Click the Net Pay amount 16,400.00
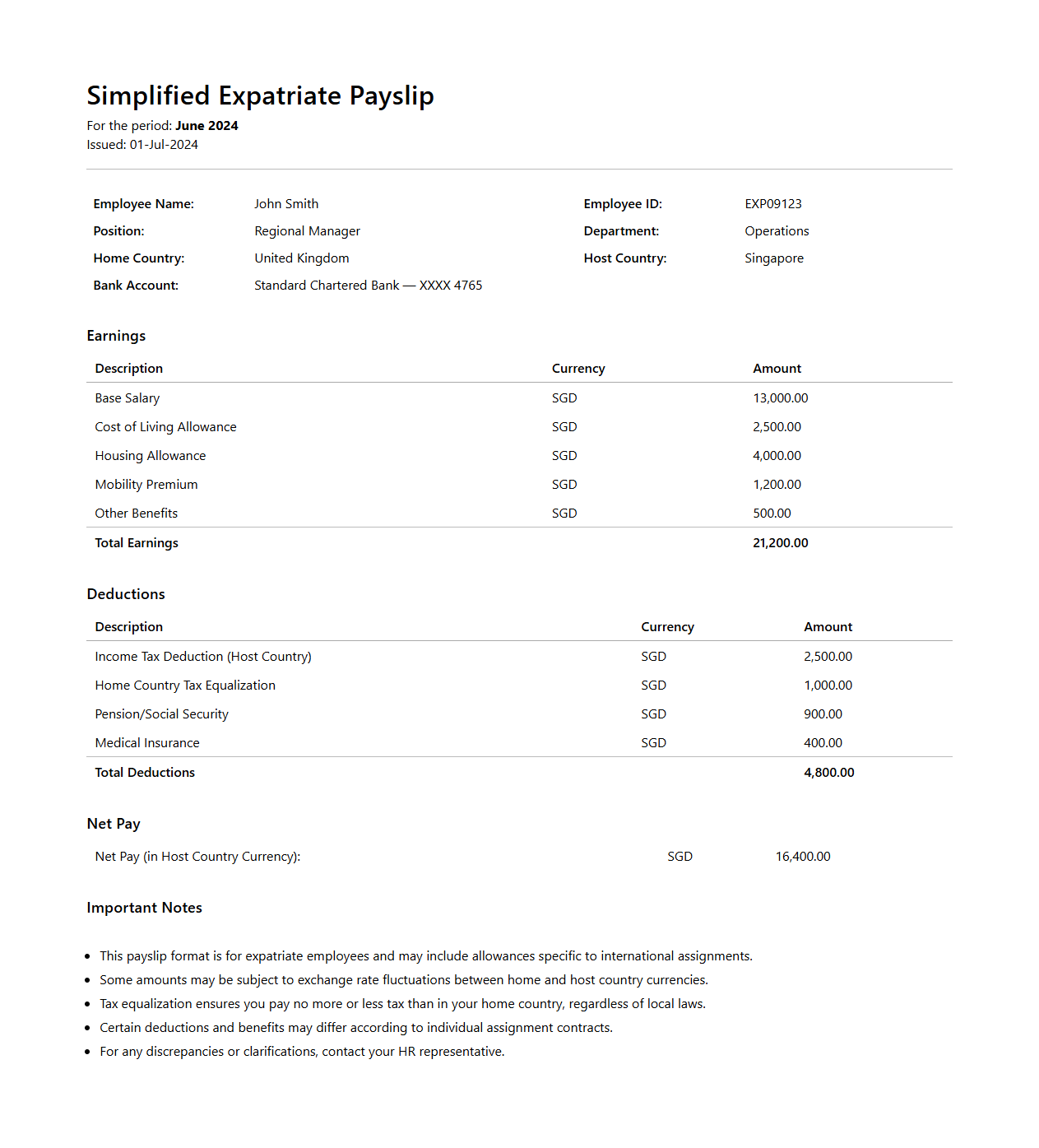 pos(803,857)
